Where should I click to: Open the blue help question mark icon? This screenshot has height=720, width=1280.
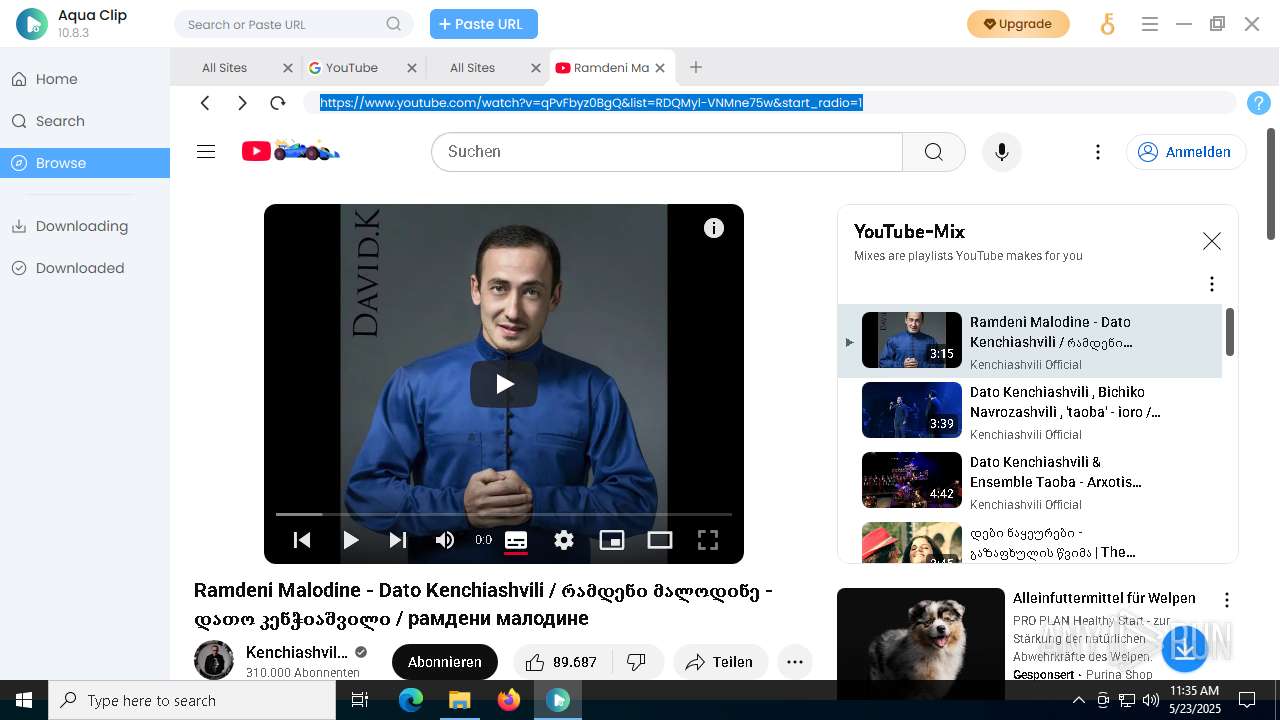1259,103
